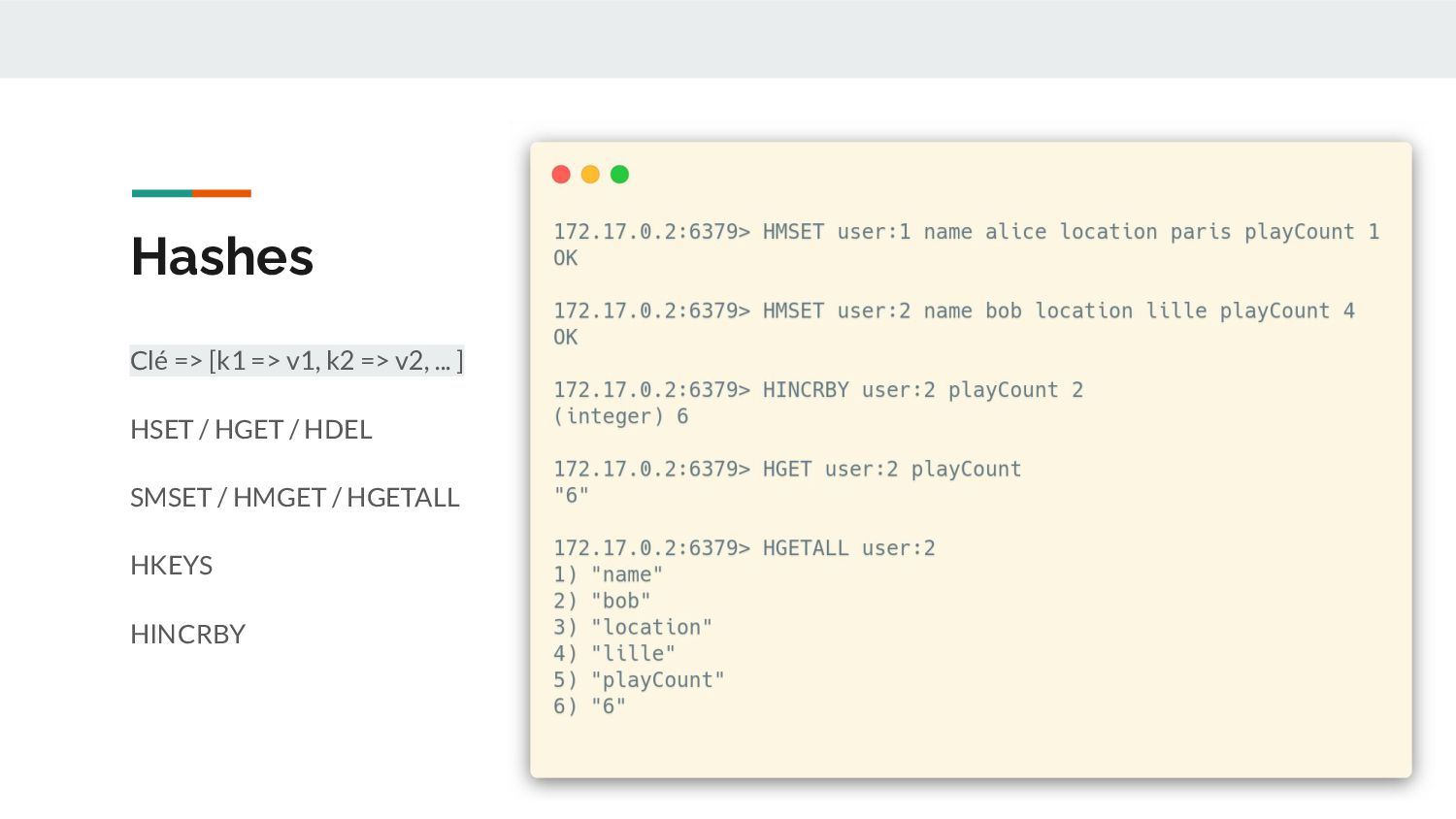Screen dimensions: 1456x819
Task: Select the "(integer) 6" output line
Action: pyautogui.click(x=620, y=416)
